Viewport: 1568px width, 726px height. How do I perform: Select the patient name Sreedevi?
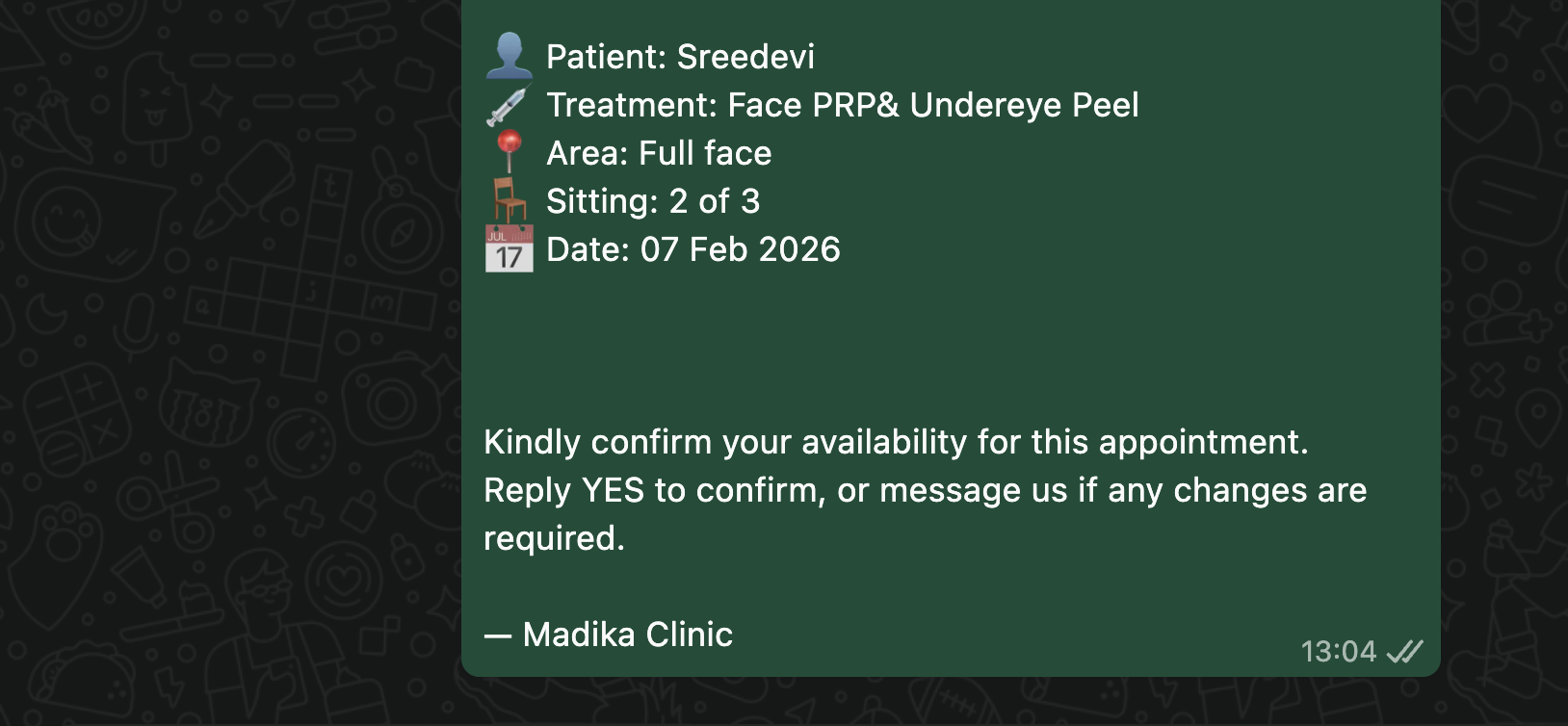tap(747, 56)
